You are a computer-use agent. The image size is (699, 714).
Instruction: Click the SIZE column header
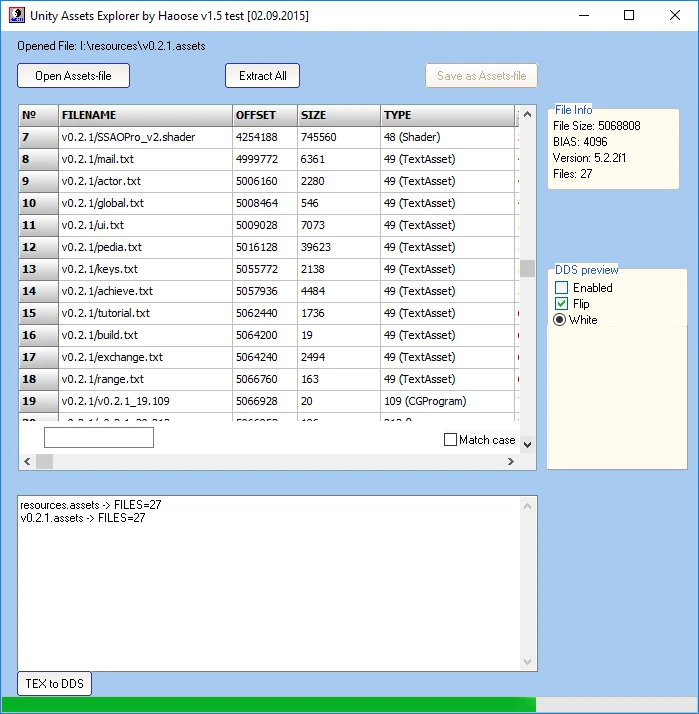click(337, 115)
